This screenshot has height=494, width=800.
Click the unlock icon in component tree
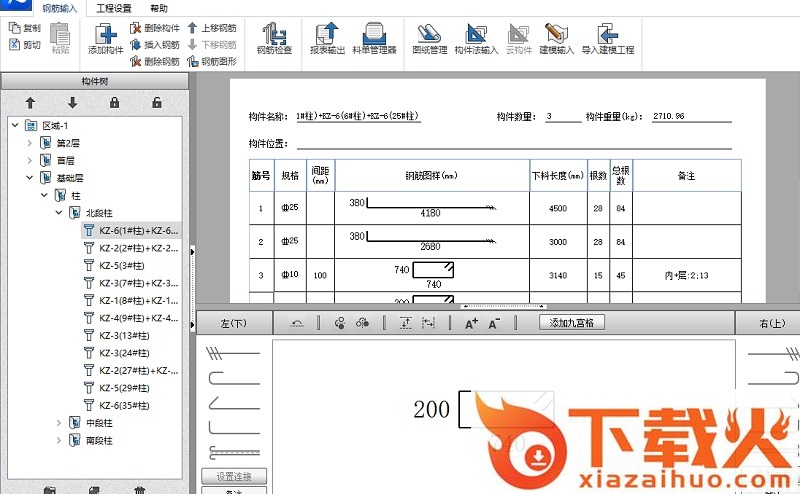tap(156, 103)
